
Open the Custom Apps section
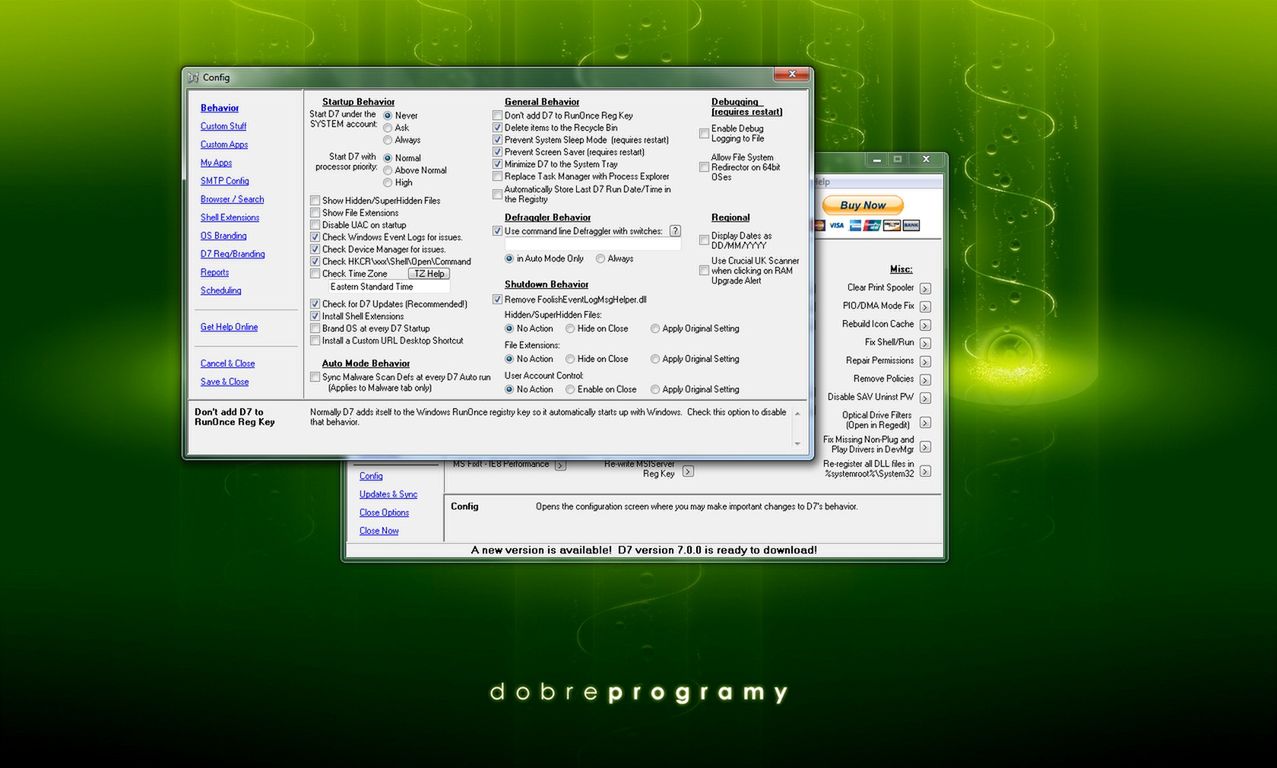point(224,144)
